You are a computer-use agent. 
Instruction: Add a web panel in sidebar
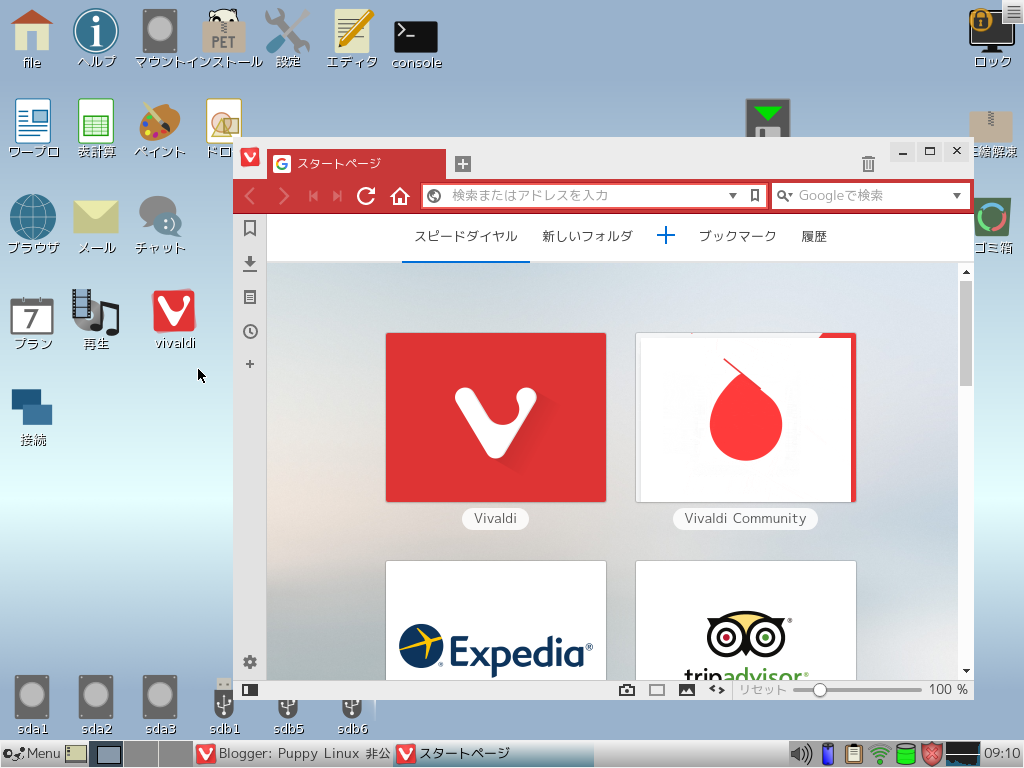249,364
